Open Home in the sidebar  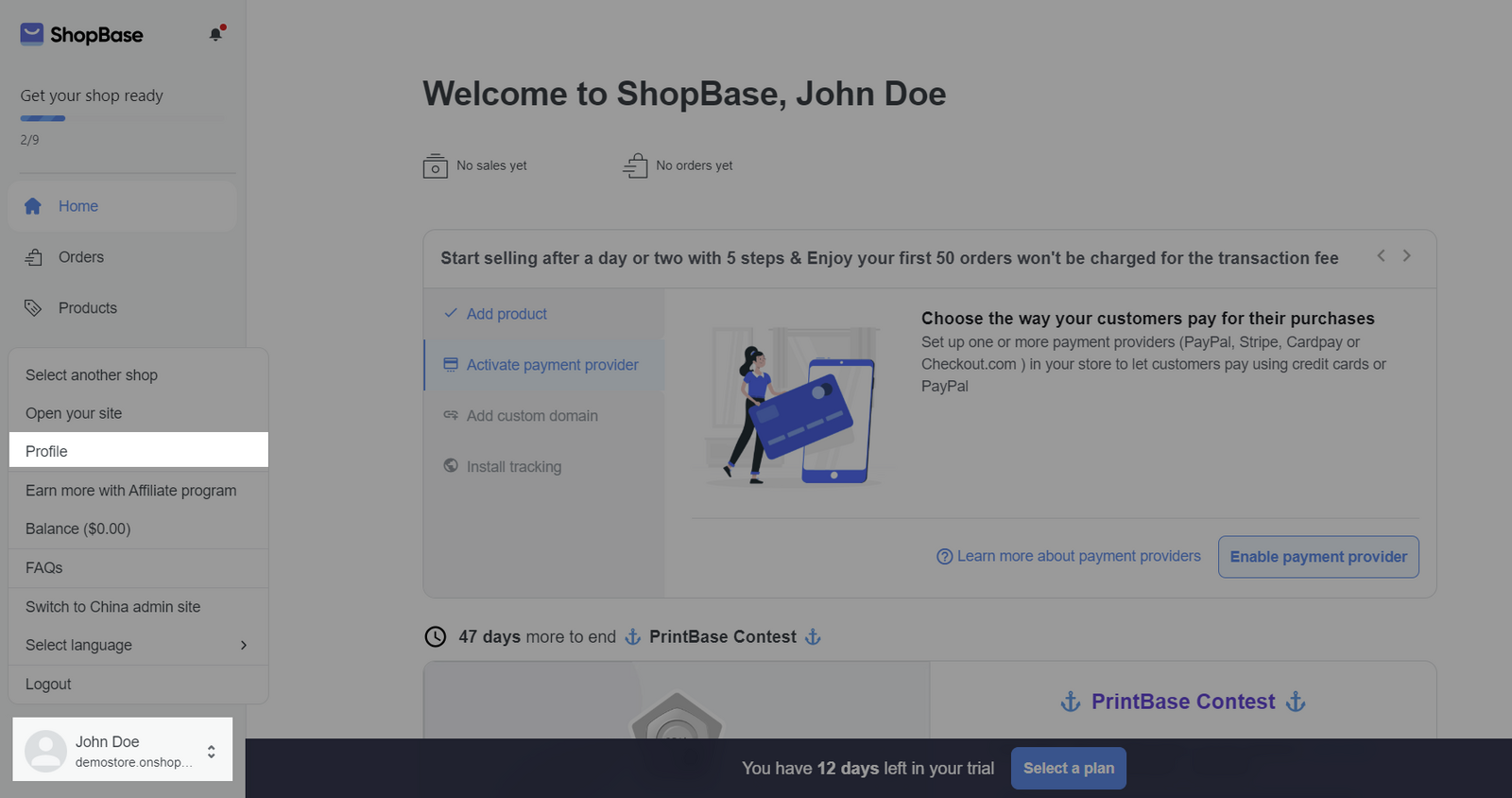122,206
